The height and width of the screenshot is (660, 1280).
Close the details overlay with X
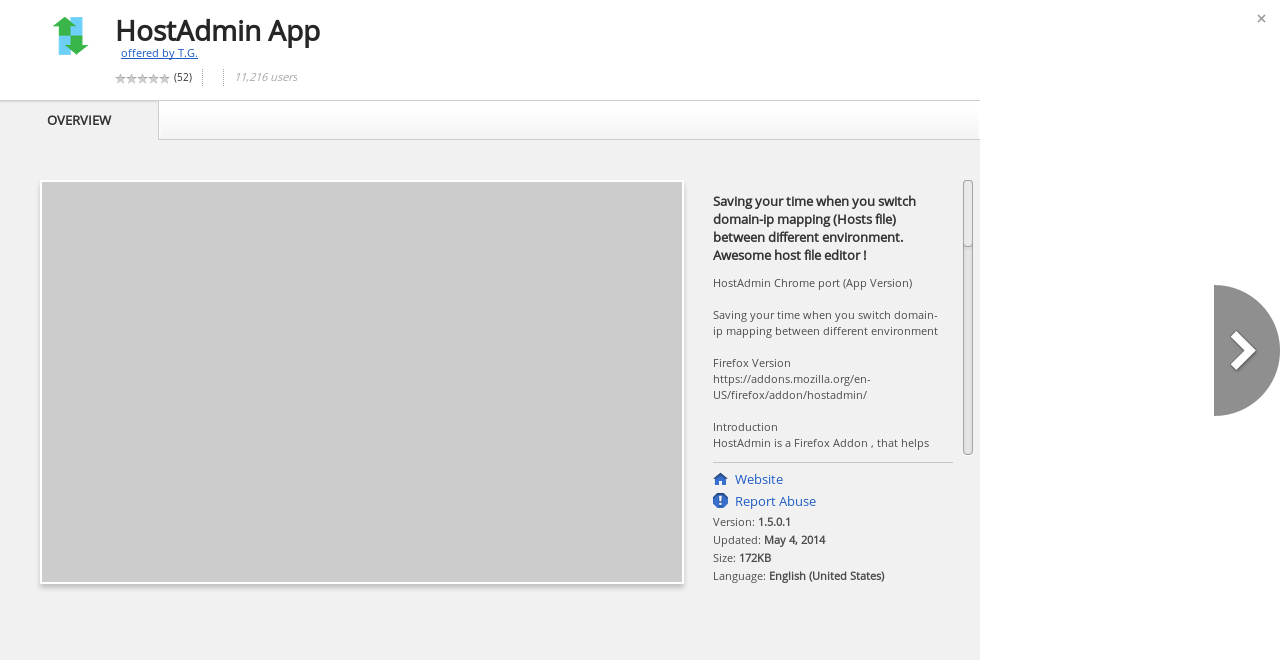(x=1261, y=18)
